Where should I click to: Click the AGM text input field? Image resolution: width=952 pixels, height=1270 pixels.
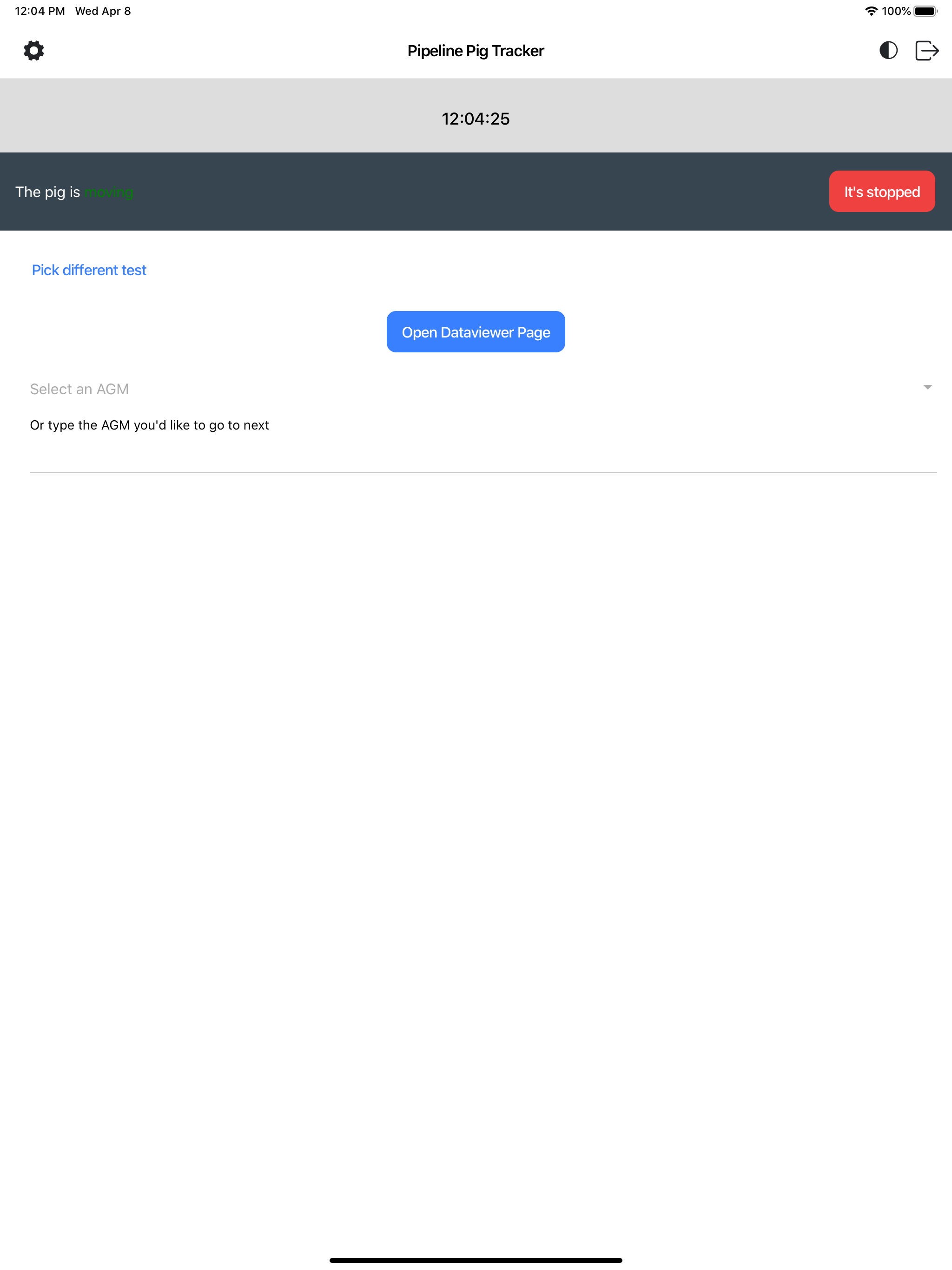pyautogui.click(x=483, y=456)
